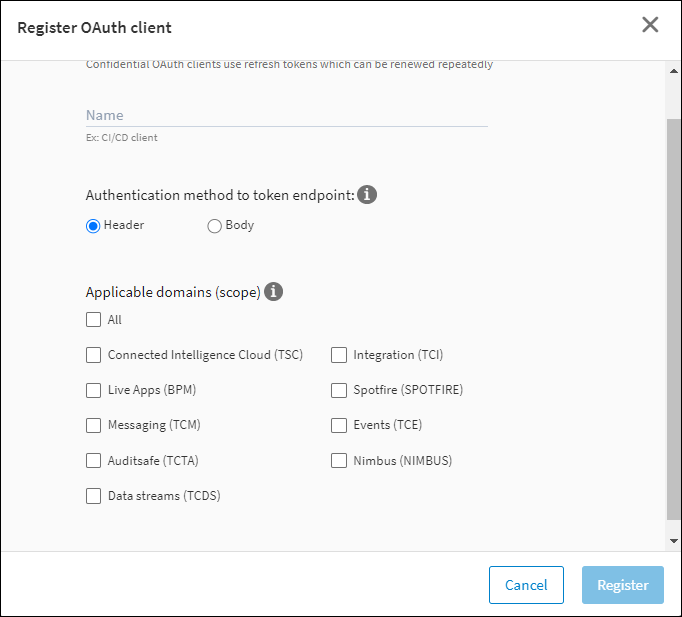
Task: Enable Connected Intelligence Cloud (TSC) scope
Action: point(94,355)
